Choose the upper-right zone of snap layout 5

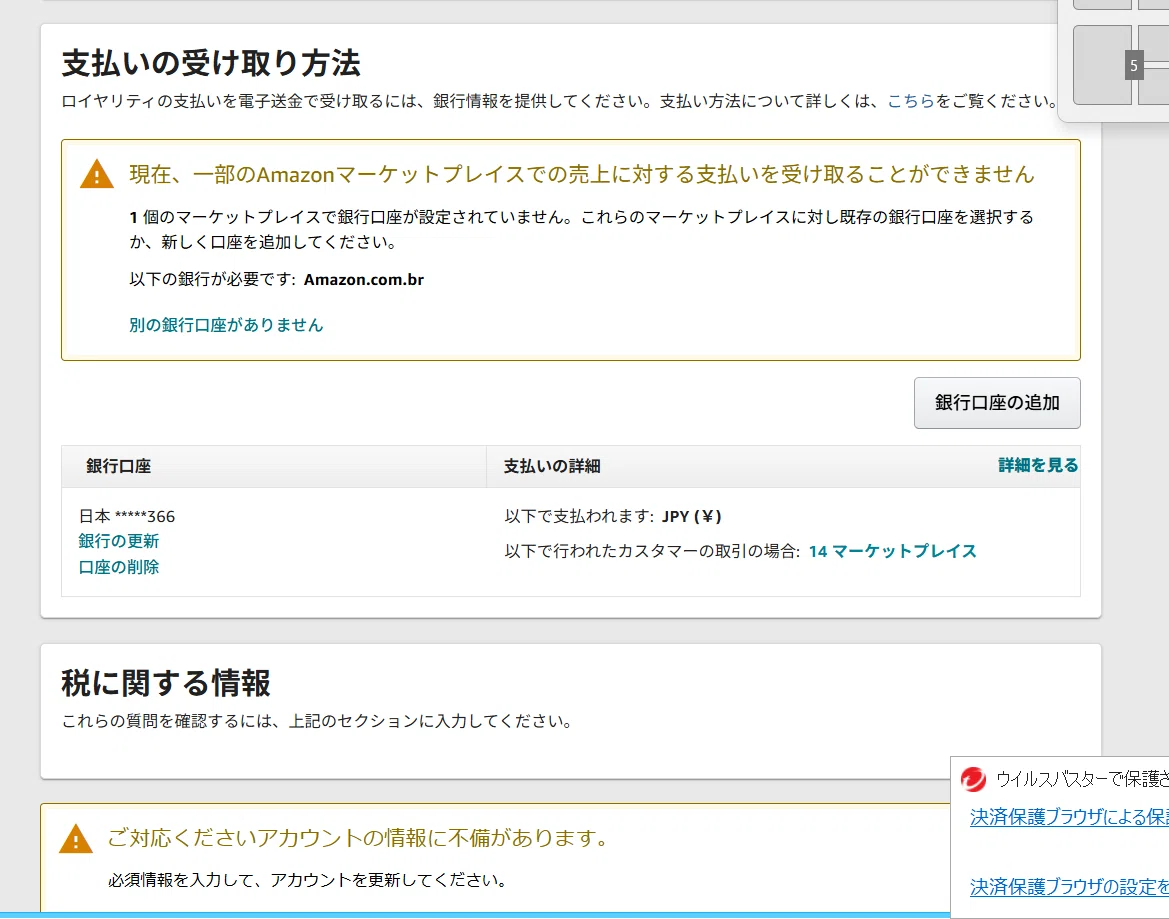(x=1154, y=42)
